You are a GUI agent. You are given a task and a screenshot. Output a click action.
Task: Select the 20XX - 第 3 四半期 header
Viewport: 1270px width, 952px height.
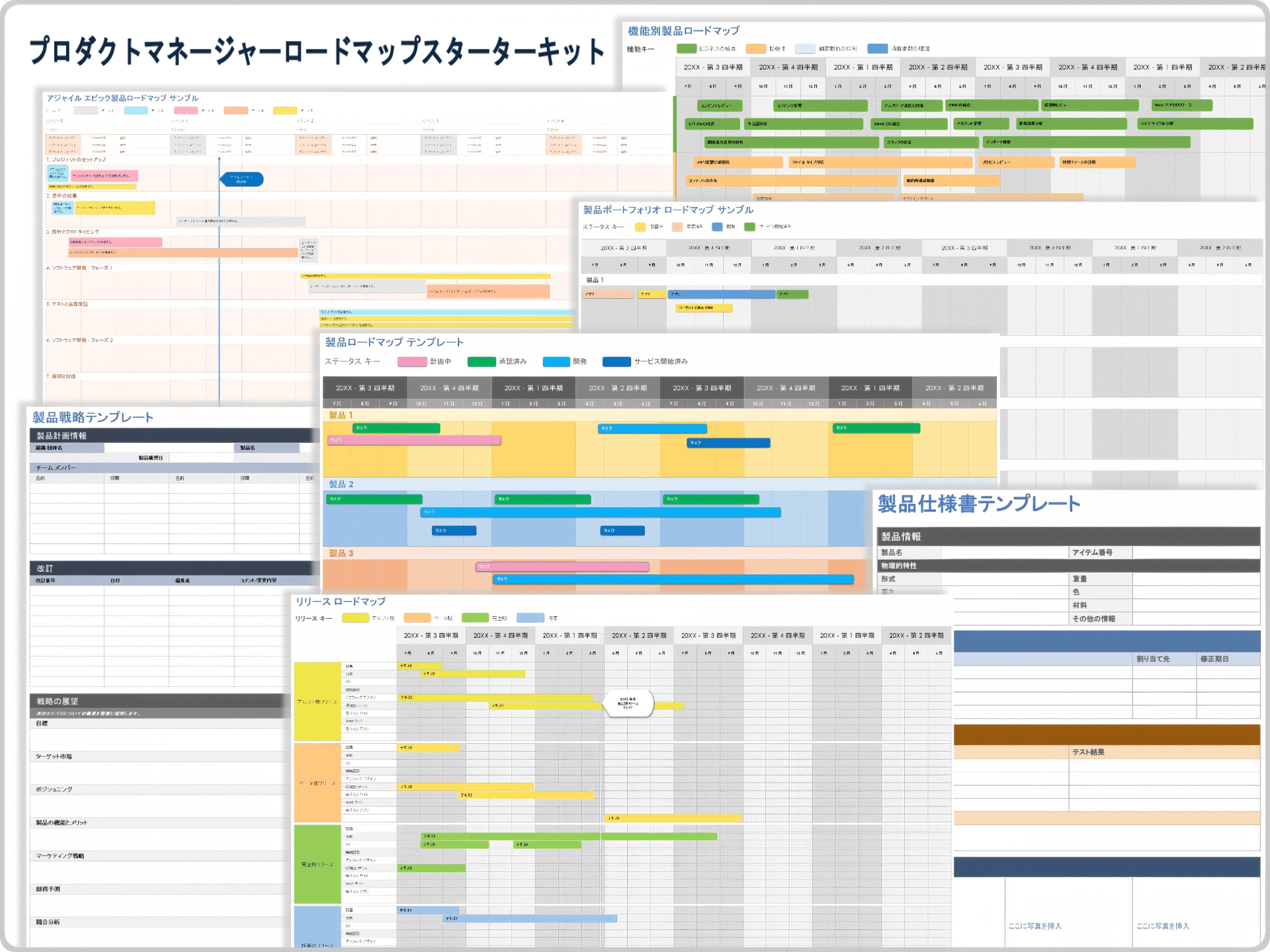pos(366,388)
